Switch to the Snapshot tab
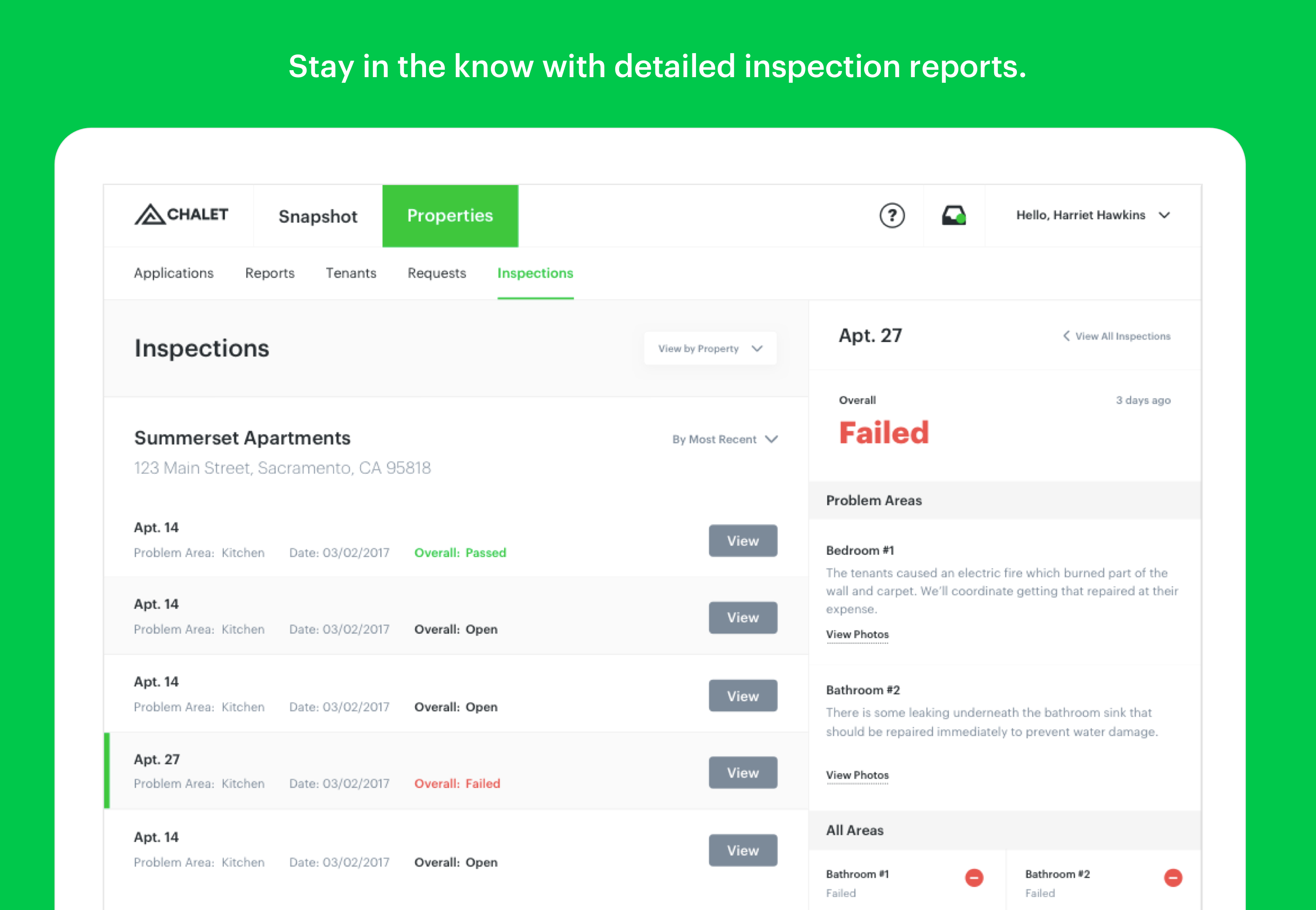Image resolution: width=1316 pixels, height=910 pixels. point(318,216)
